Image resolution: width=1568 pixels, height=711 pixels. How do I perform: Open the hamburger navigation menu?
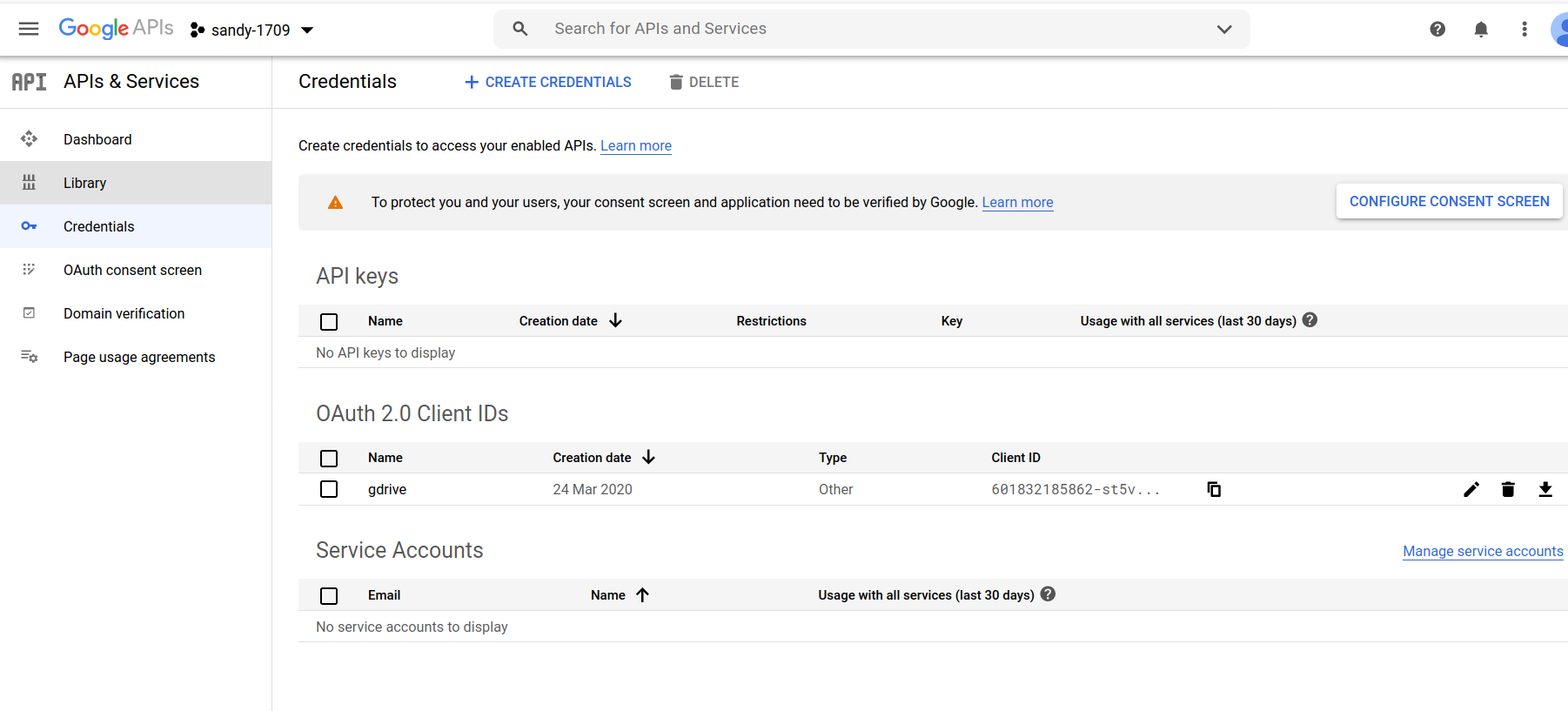tap(29, 29)
